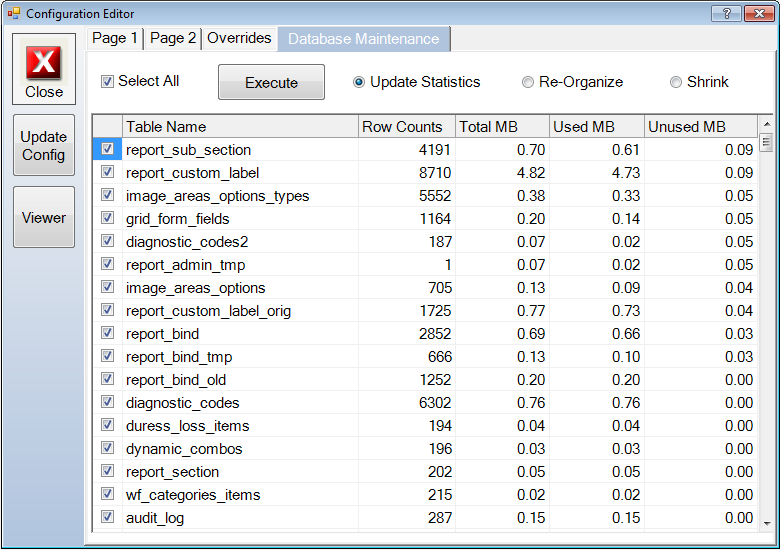780x550 pixels.
Task: Select the wf_categories_items name cell
Action: point(240,495)
